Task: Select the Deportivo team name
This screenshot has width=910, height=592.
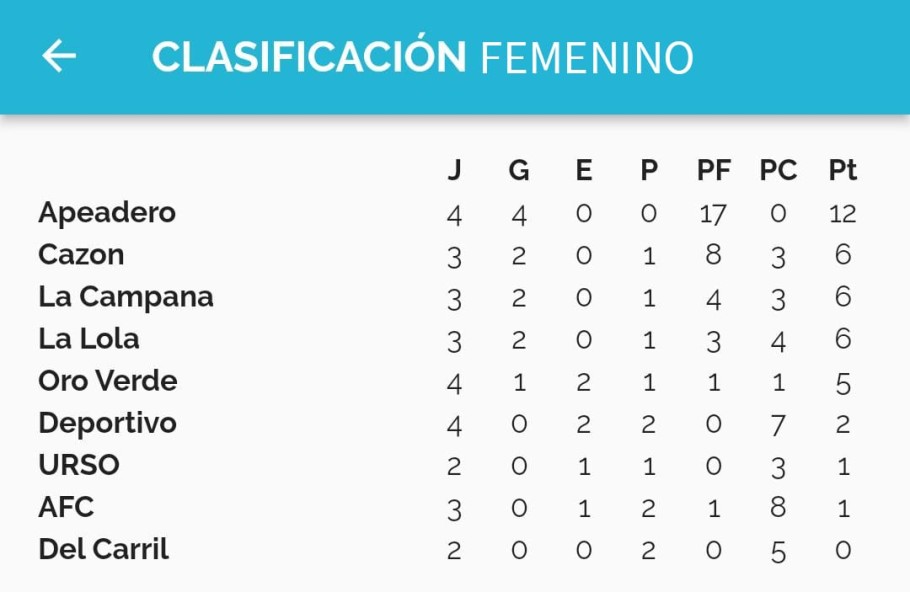Action: point(107,424)
